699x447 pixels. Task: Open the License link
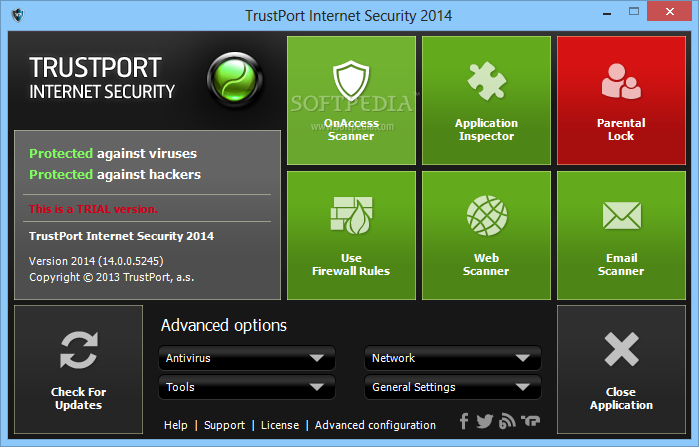pyautogui.click(x=280, y=425)
